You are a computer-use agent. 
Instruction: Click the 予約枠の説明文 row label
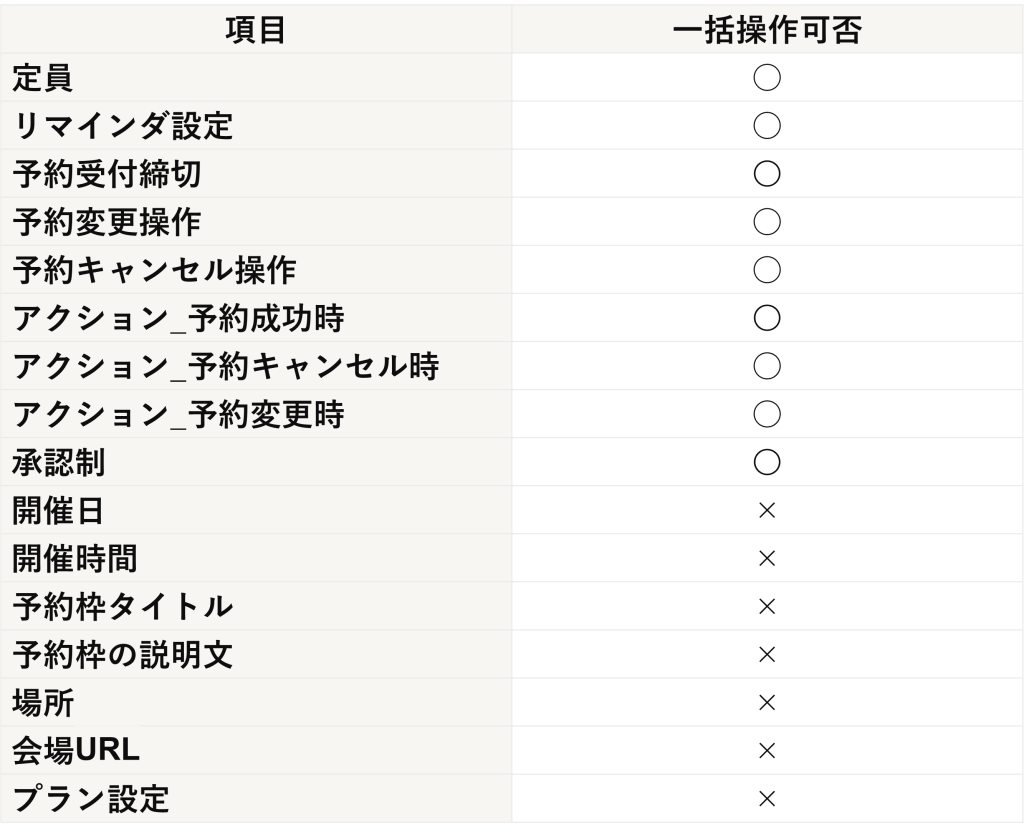pos(122,655)
